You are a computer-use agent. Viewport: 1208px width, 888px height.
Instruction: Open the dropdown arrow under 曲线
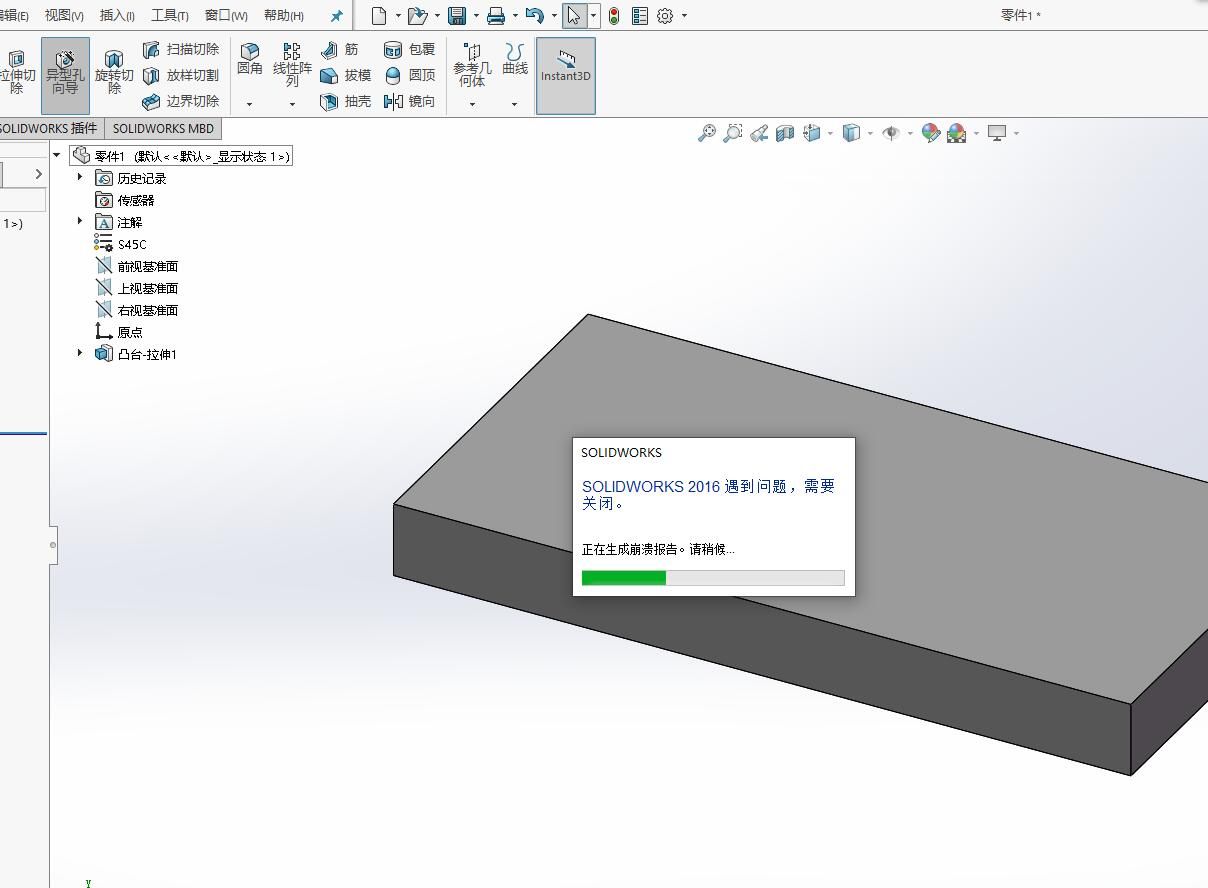click(515, 104)
